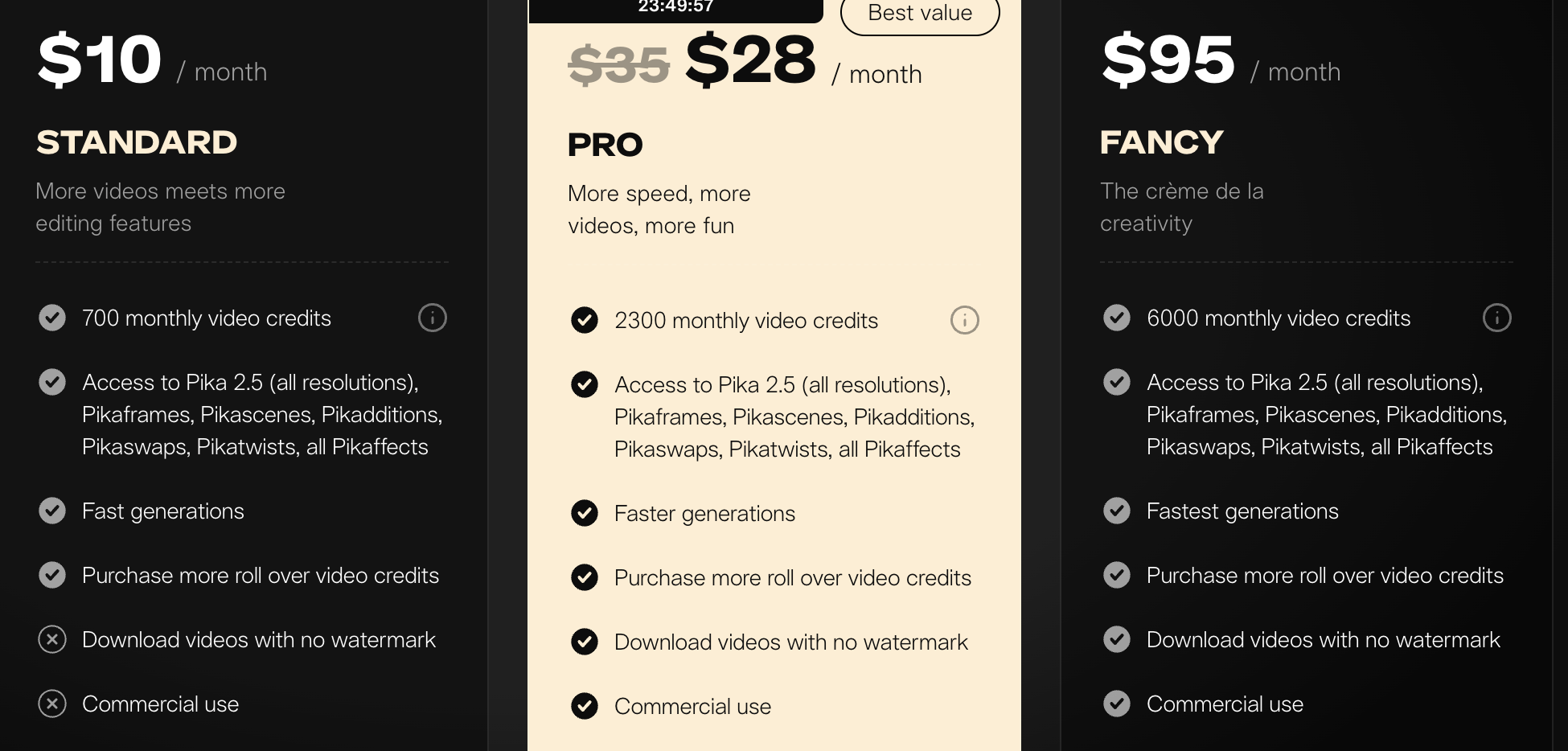Select the PRO plan heading
The height and width of the screenshot is (751, 1568).
point(605,145)
